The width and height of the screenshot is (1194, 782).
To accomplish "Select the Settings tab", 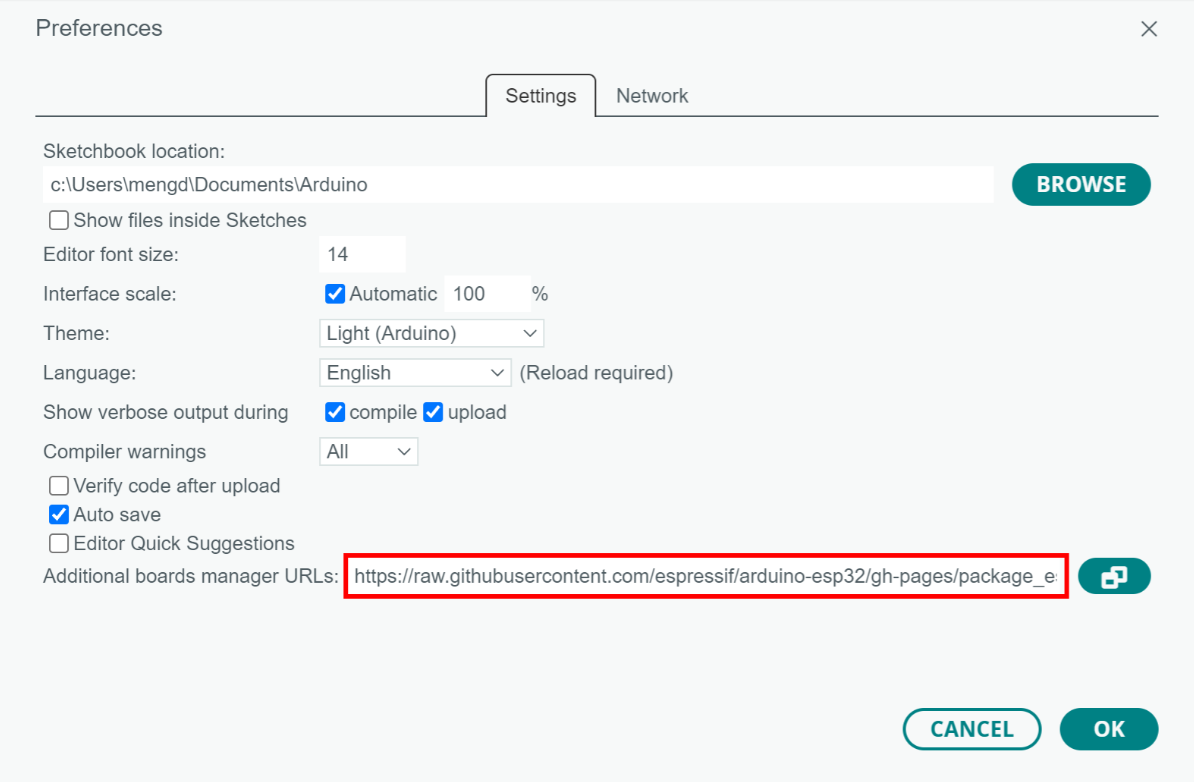I will 540,96.
